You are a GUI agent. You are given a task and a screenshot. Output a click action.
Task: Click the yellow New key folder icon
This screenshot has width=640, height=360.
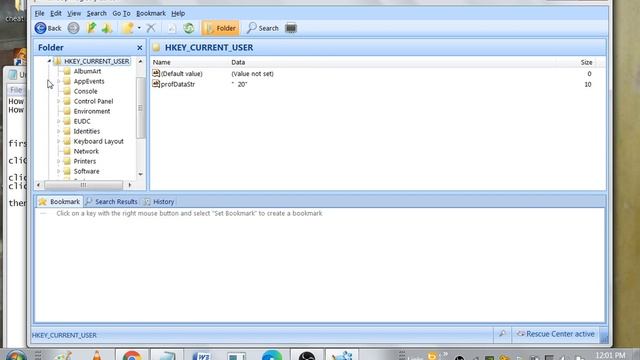click(128, 28)
